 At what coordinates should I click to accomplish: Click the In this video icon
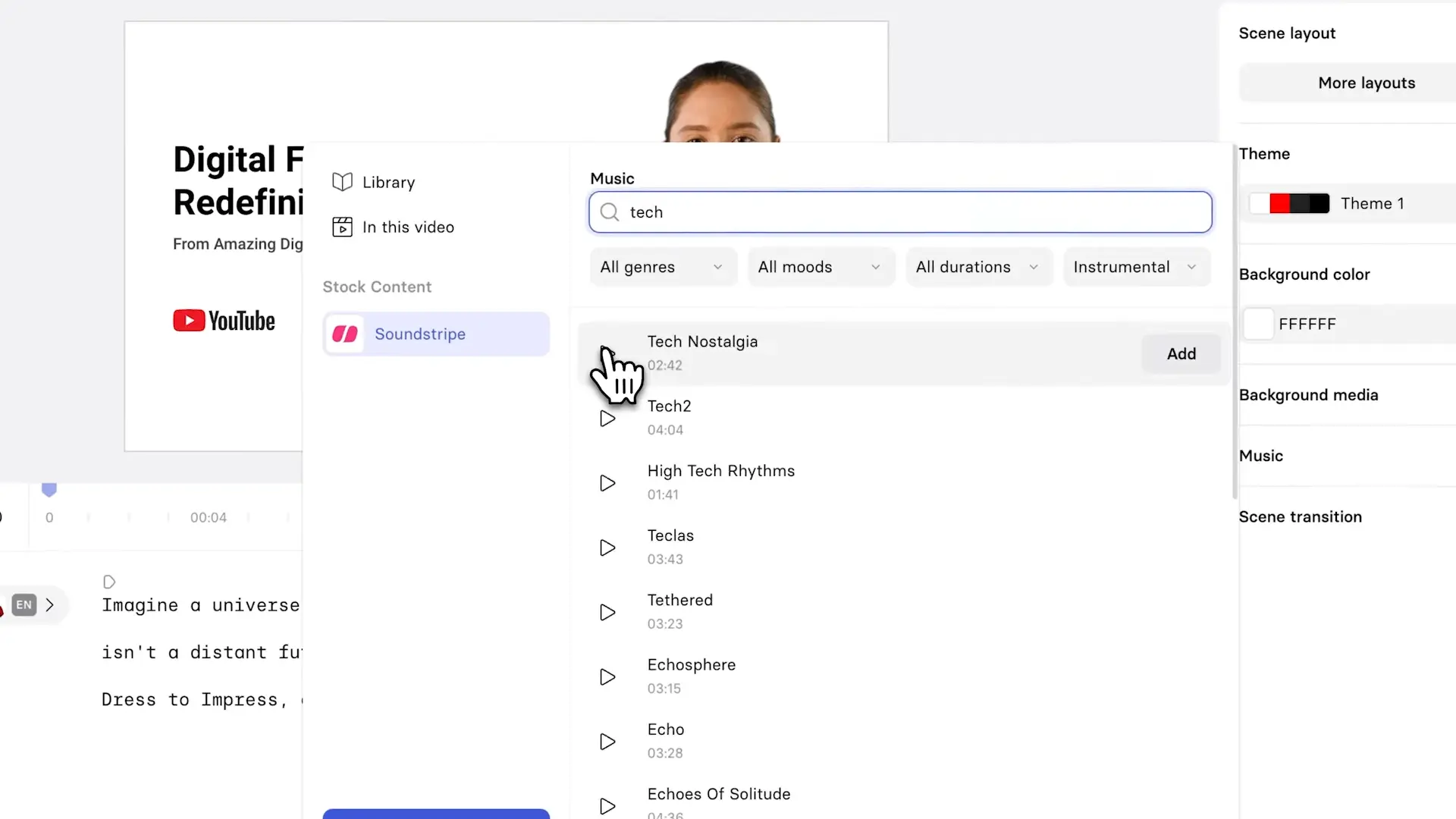[x=343, y=227]
